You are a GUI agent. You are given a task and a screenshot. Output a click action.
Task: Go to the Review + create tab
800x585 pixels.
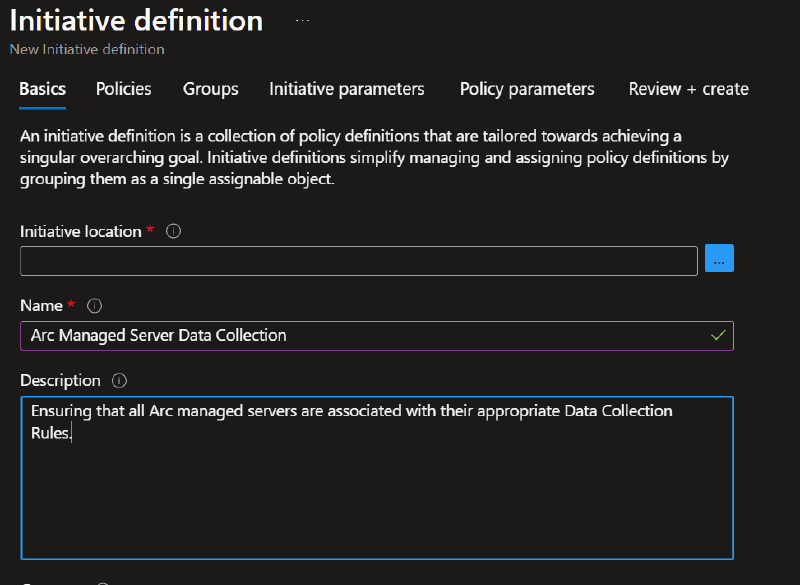tap(689, 89)
